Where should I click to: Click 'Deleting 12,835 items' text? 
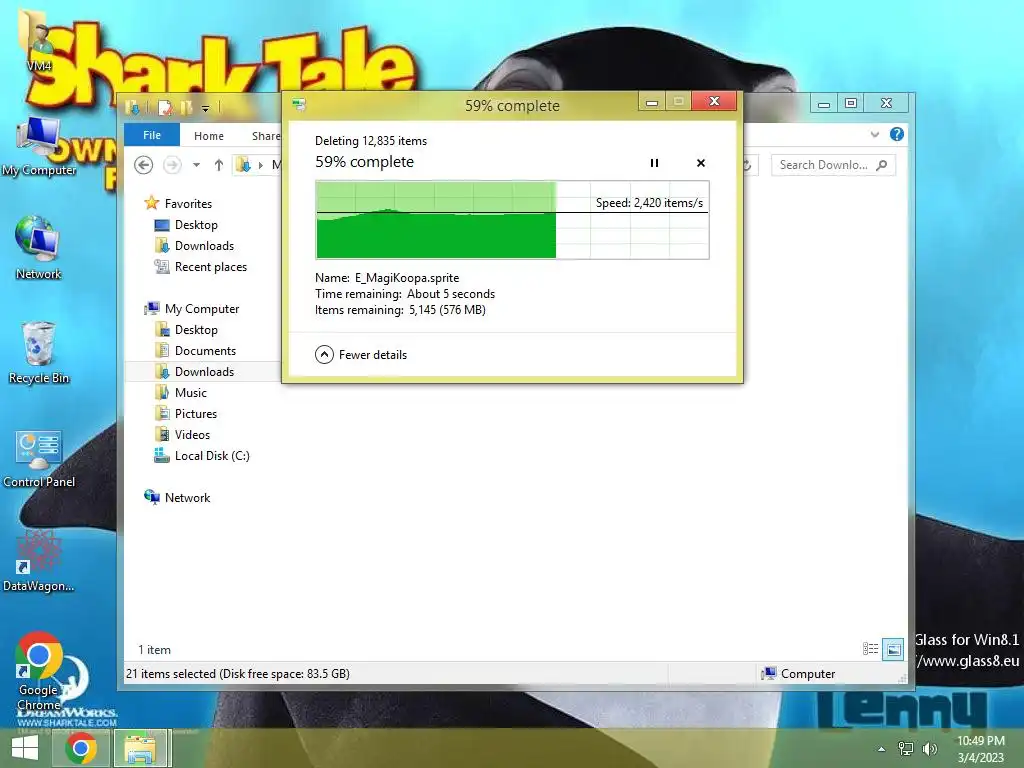(x=371, y=141)
